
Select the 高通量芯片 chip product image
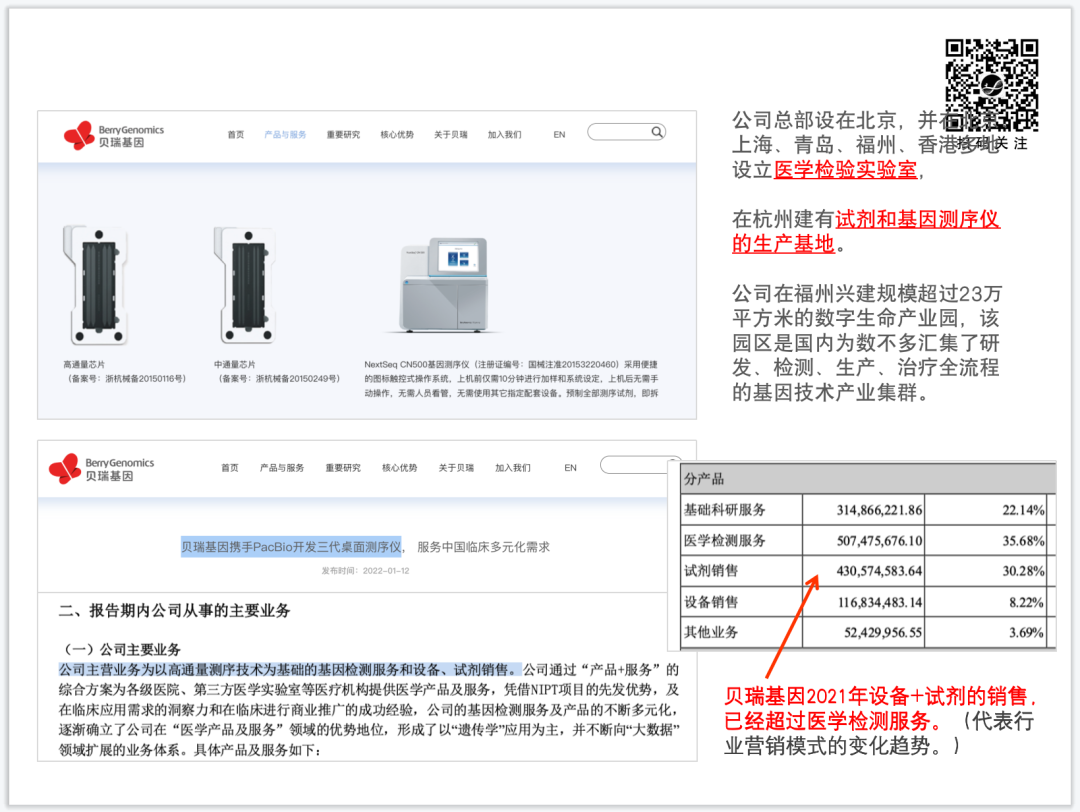(x=95, y=284)
